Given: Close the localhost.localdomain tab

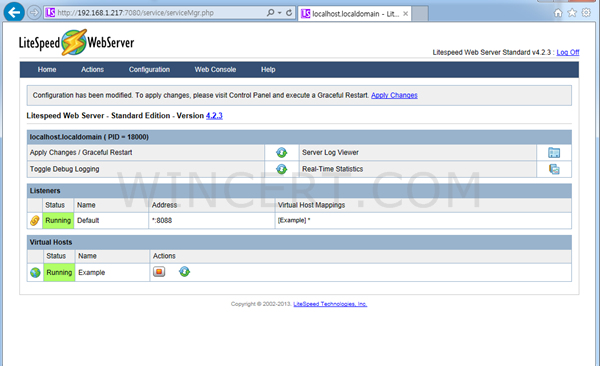Looking at the screenshot, I should click(406, 14).
